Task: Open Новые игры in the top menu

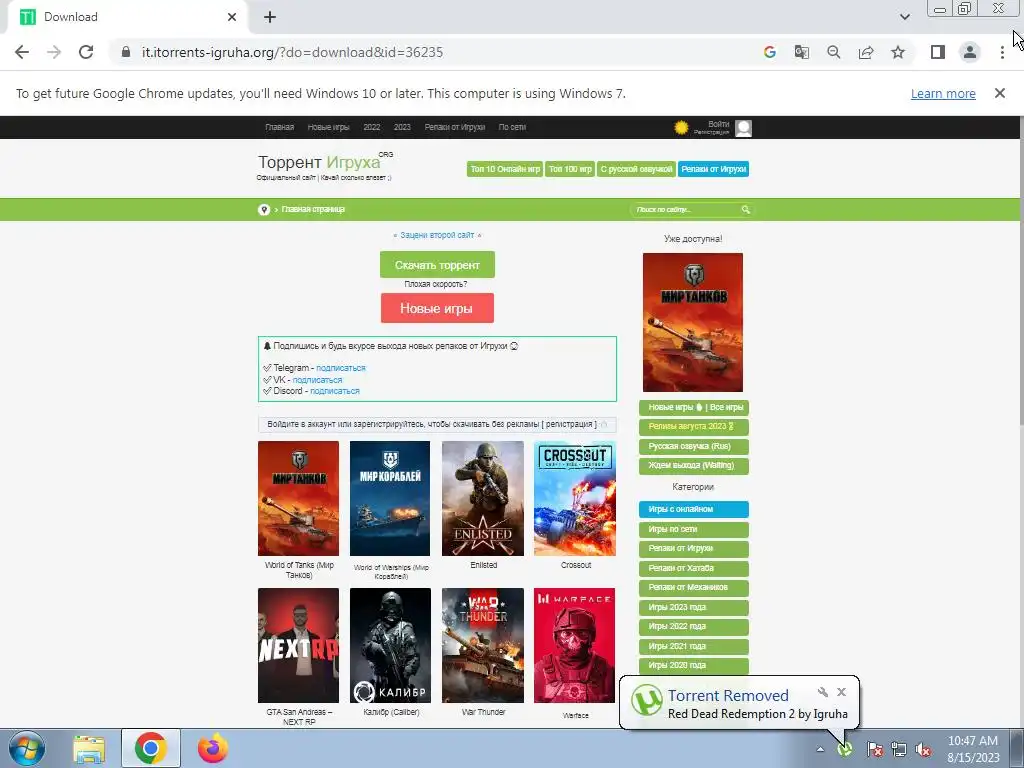Action: point(328,127)
